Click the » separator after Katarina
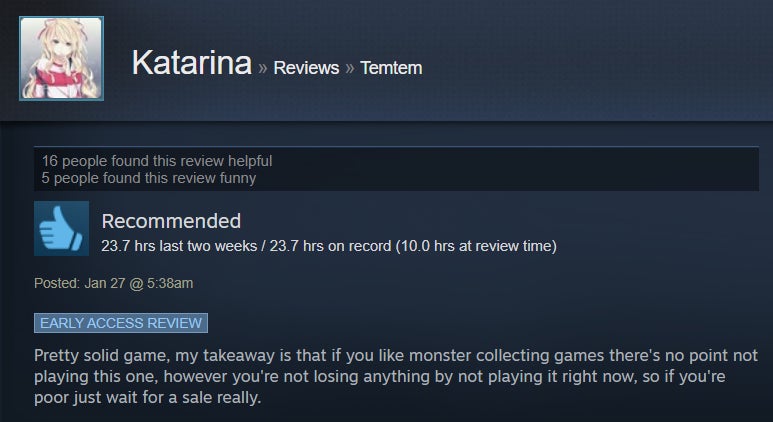Viewport: 773px width, 422px height. click(x=263, y=68)
